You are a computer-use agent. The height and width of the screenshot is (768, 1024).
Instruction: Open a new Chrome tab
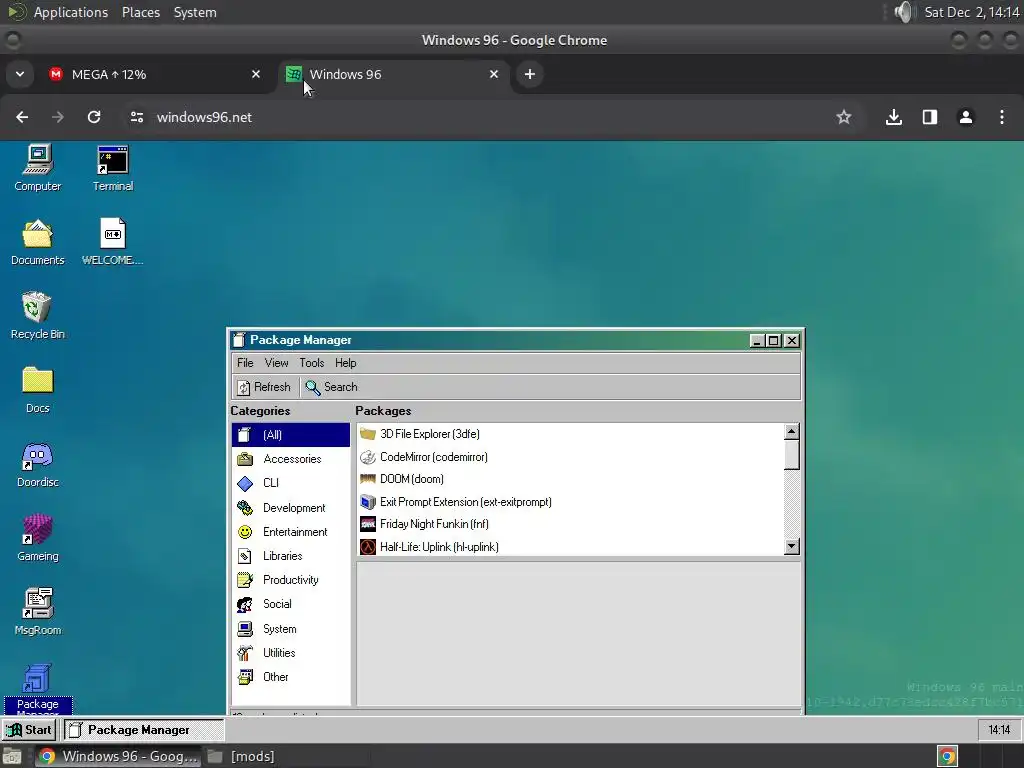(530, 74)
